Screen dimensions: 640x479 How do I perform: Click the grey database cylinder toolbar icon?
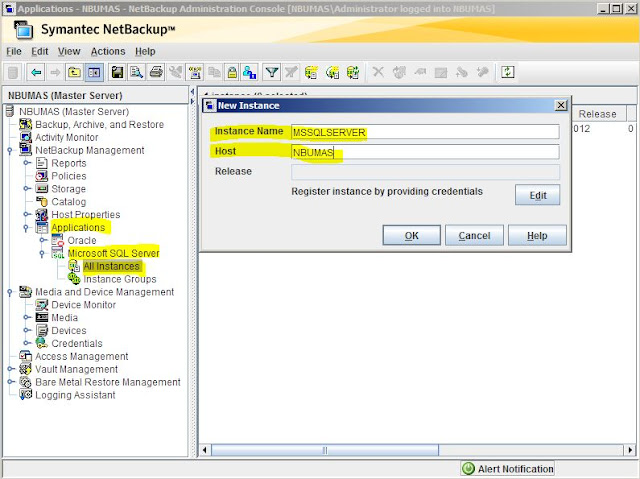click(13, 73)
